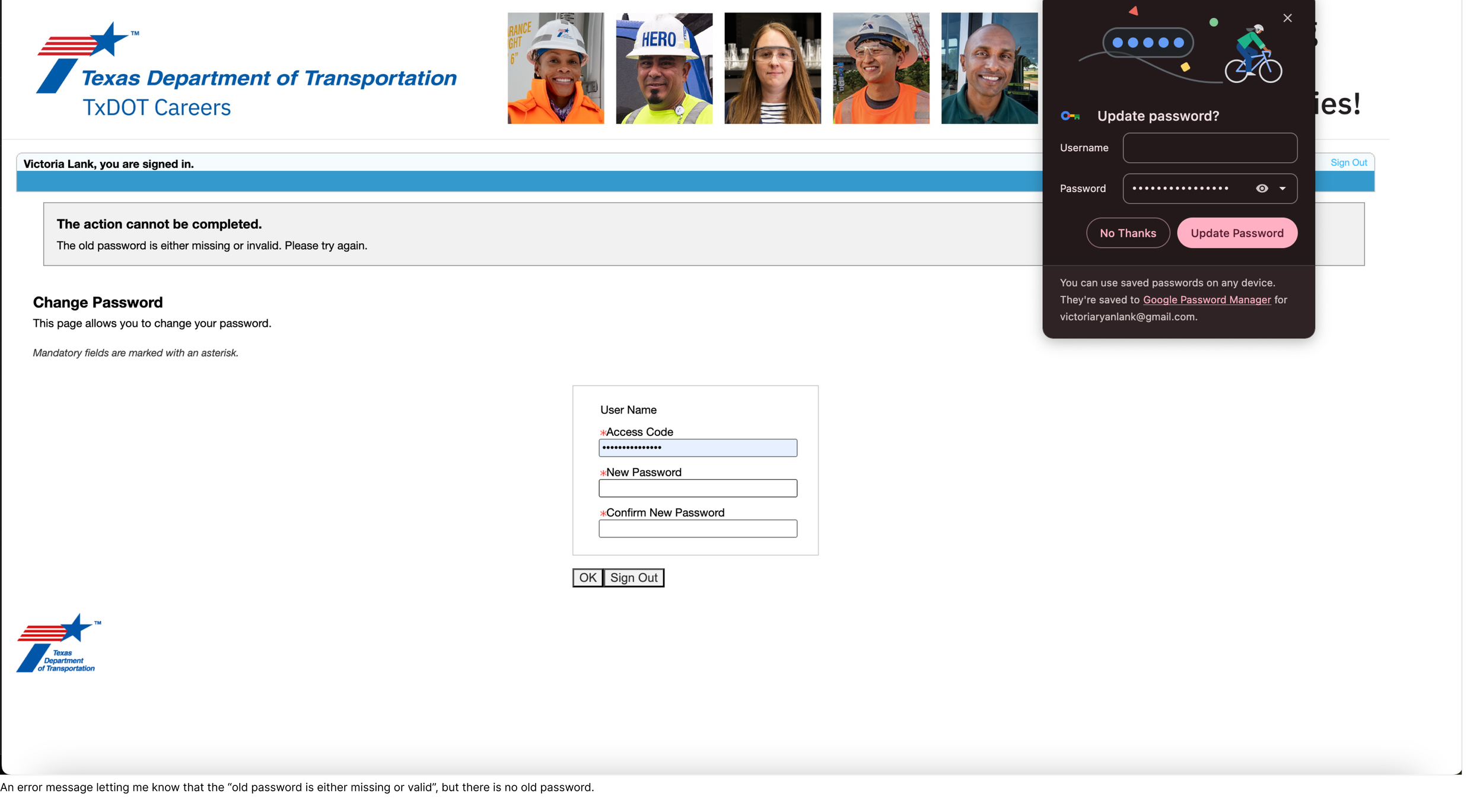The width and height of the screenshot is (1483, 812).
Task: Focus the Confirm New Password field
Action: pos(698,528)
